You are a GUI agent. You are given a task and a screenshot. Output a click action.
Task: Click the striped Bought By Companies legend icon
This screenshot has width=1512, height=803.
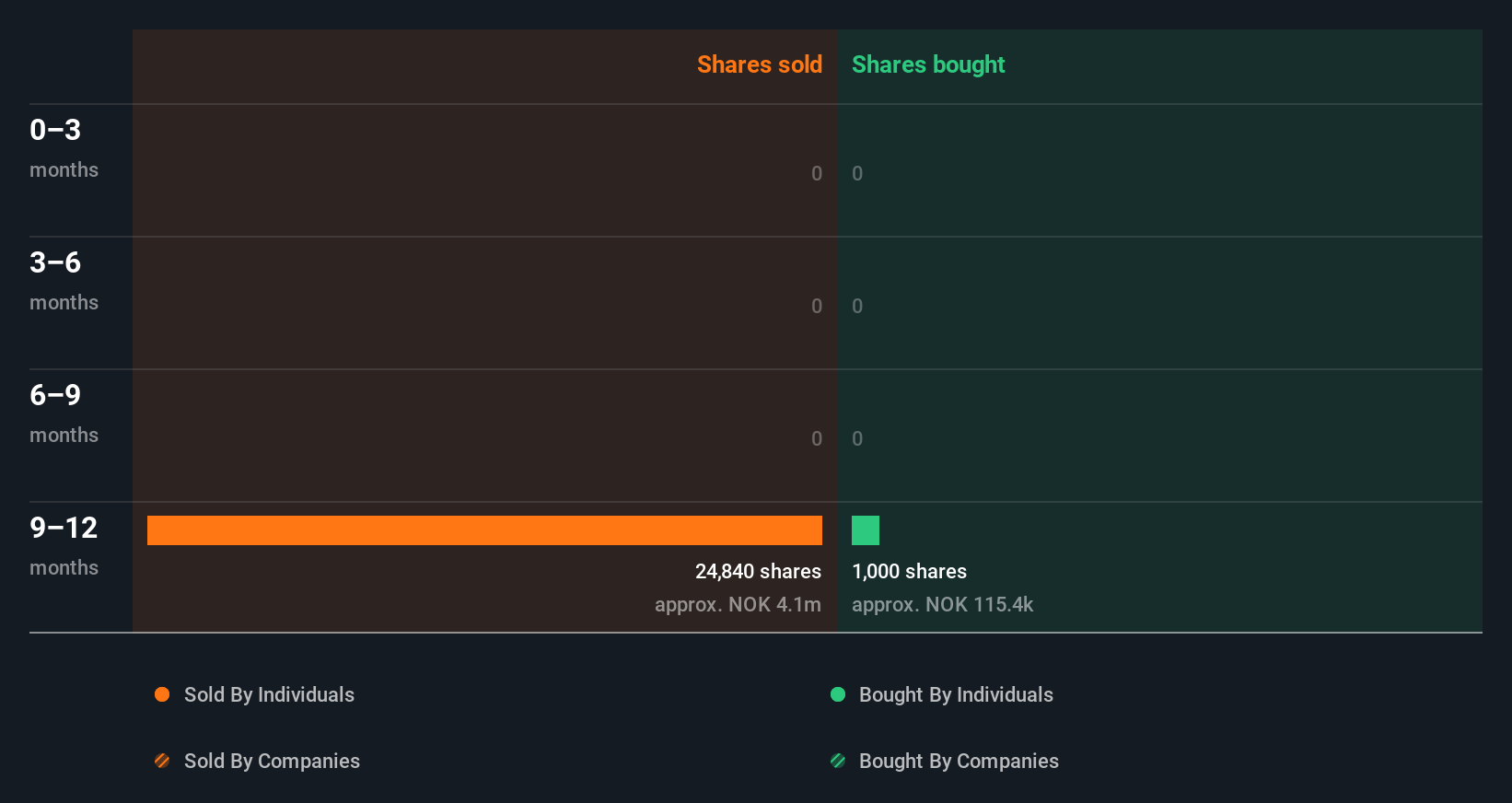click(x=838, y=761)
